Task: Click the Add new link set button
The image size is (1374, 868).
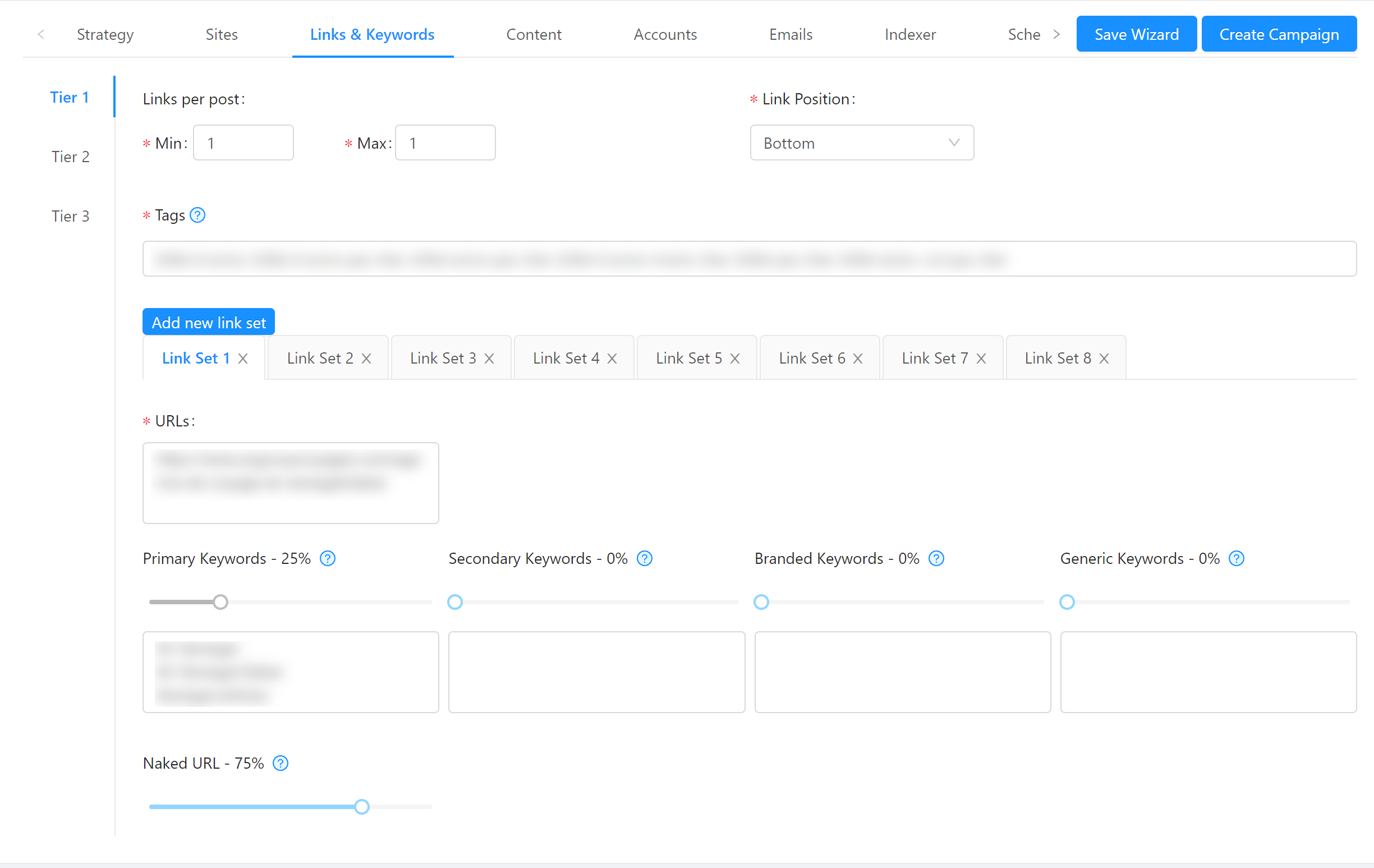Action: point(208,322)
